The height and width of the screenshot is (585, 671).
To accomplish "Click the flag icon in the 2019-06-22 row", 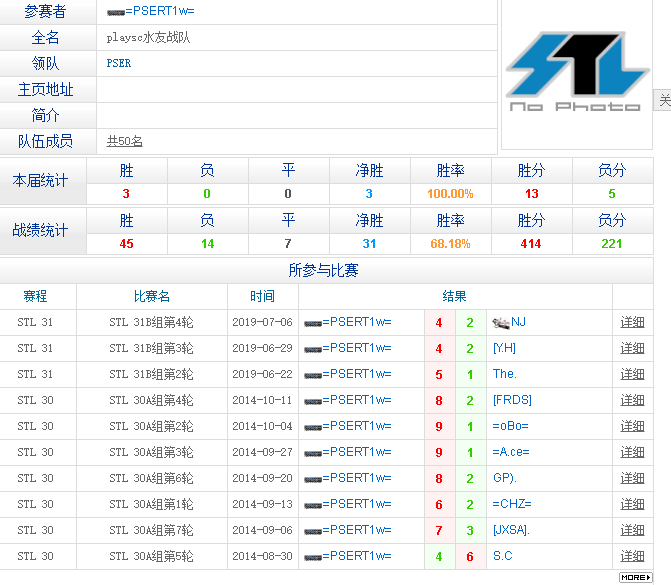I will [x=313, y=376].
